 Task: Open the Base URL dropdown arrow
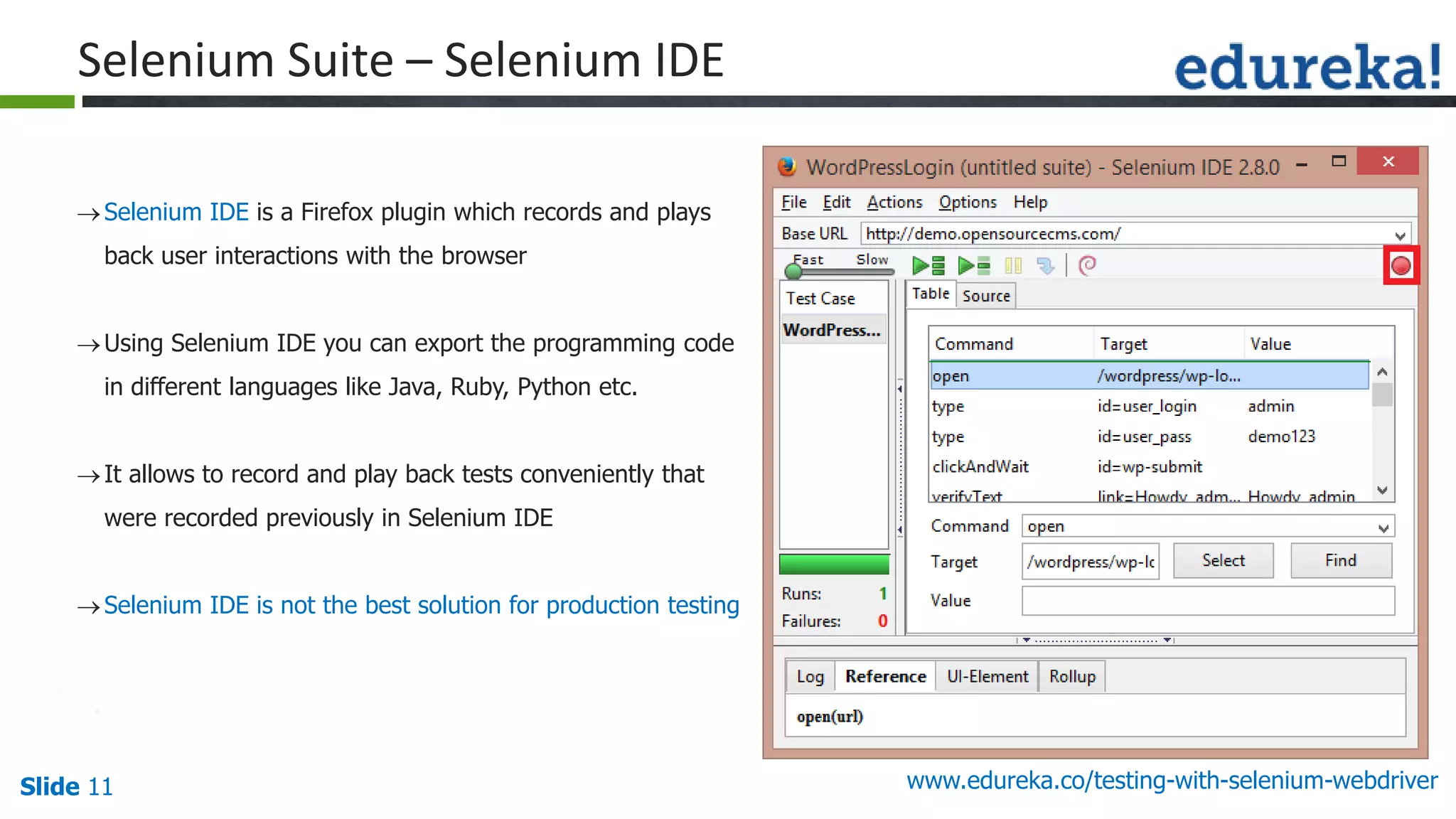pyautogui.click(x=1399, y=235)
